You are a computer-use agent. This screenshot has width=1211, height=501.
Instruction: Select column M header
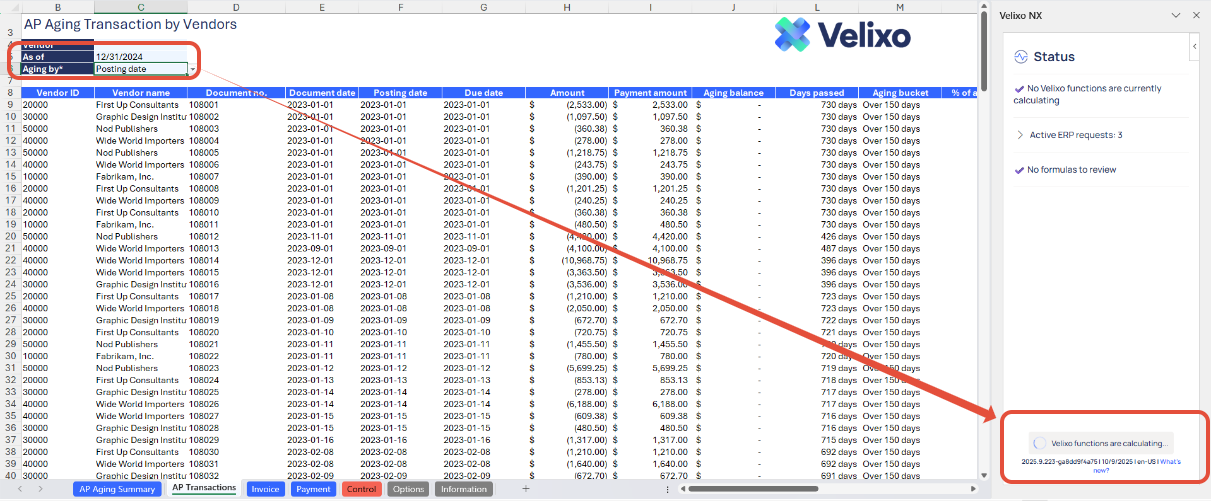900,7
